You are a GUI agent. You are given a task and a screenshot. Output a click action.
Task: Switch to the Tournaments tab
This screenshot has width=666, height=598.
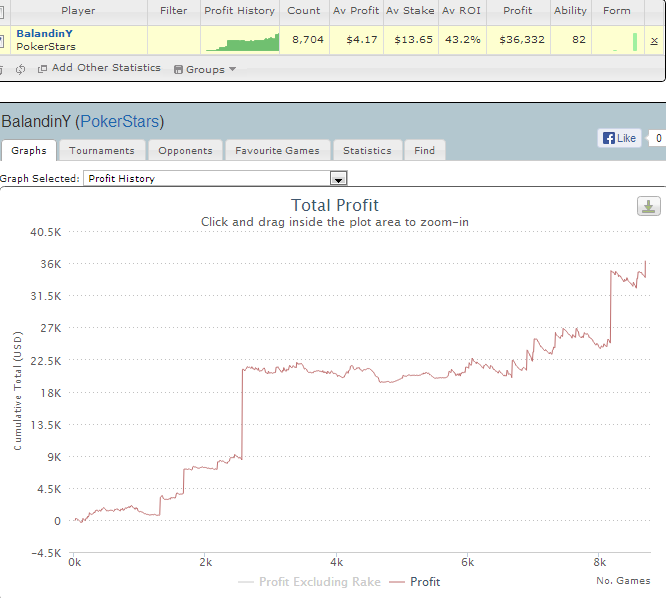[102, 150]
